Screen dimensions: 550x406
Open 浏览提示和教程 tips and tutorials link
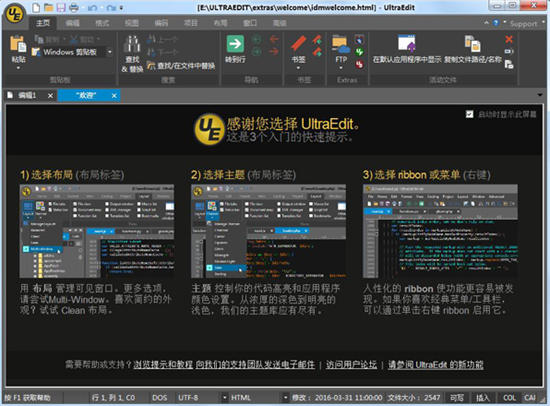(x=163, y=365)
